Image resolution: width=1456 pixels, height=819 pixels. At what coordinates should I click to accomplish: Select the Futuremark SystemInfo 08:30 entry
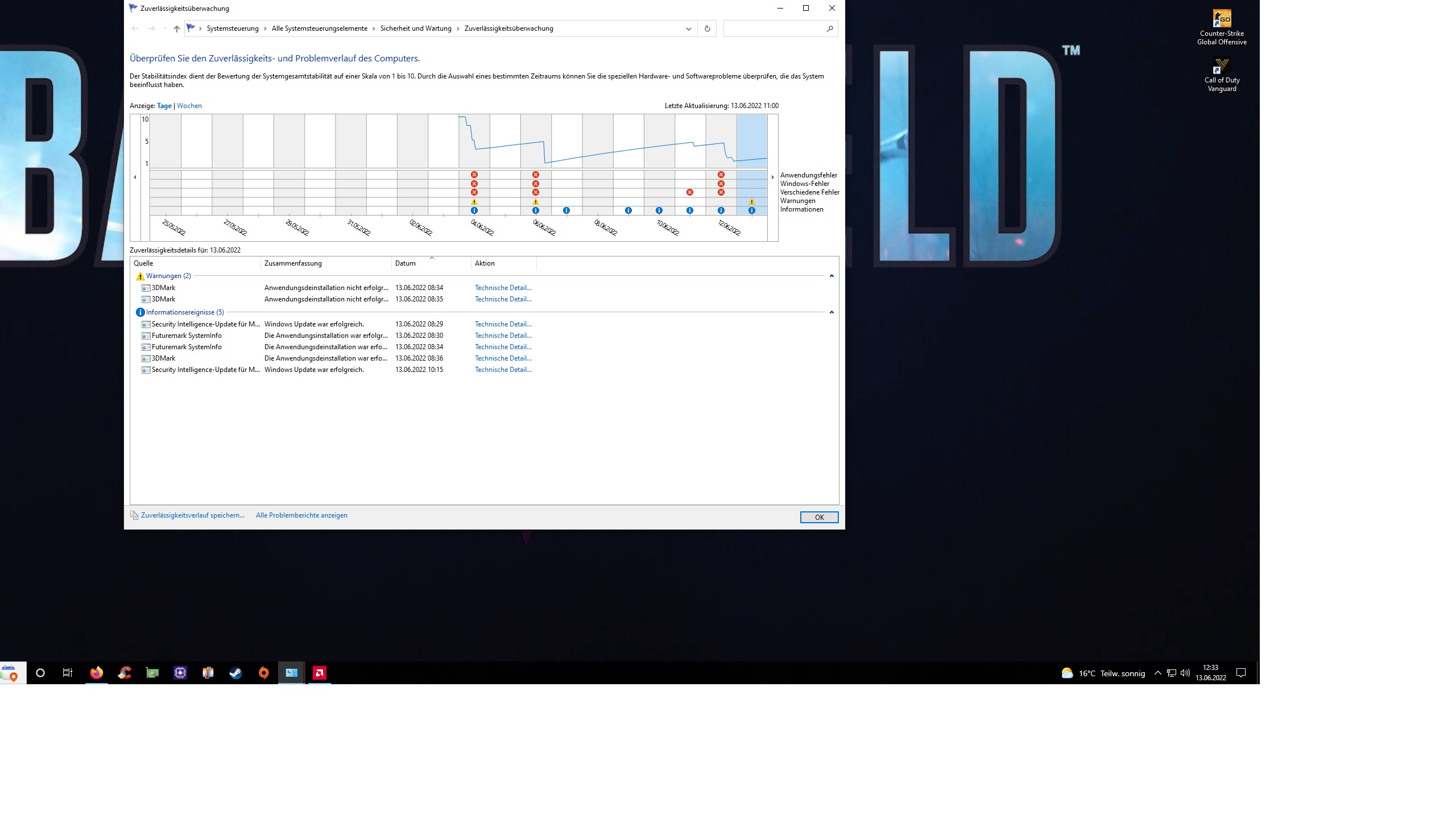[187, 336]
